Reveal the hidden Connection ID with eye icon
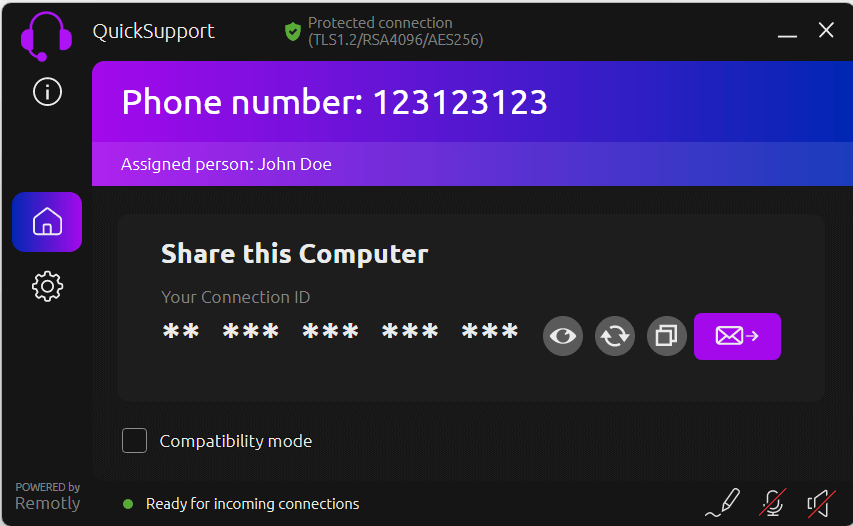 (x=563, y=336)
